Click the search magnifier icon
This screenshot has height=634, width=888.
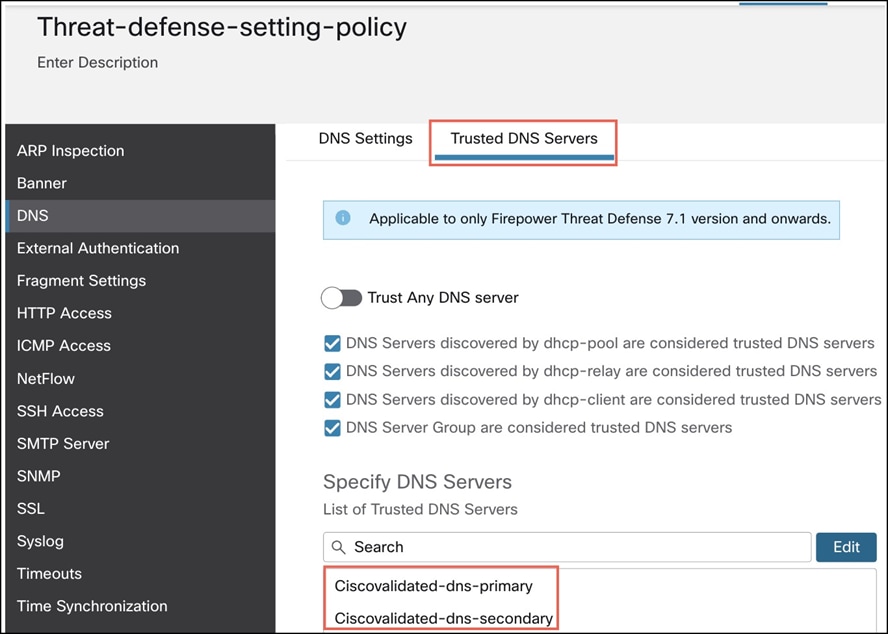click(339, 547)
